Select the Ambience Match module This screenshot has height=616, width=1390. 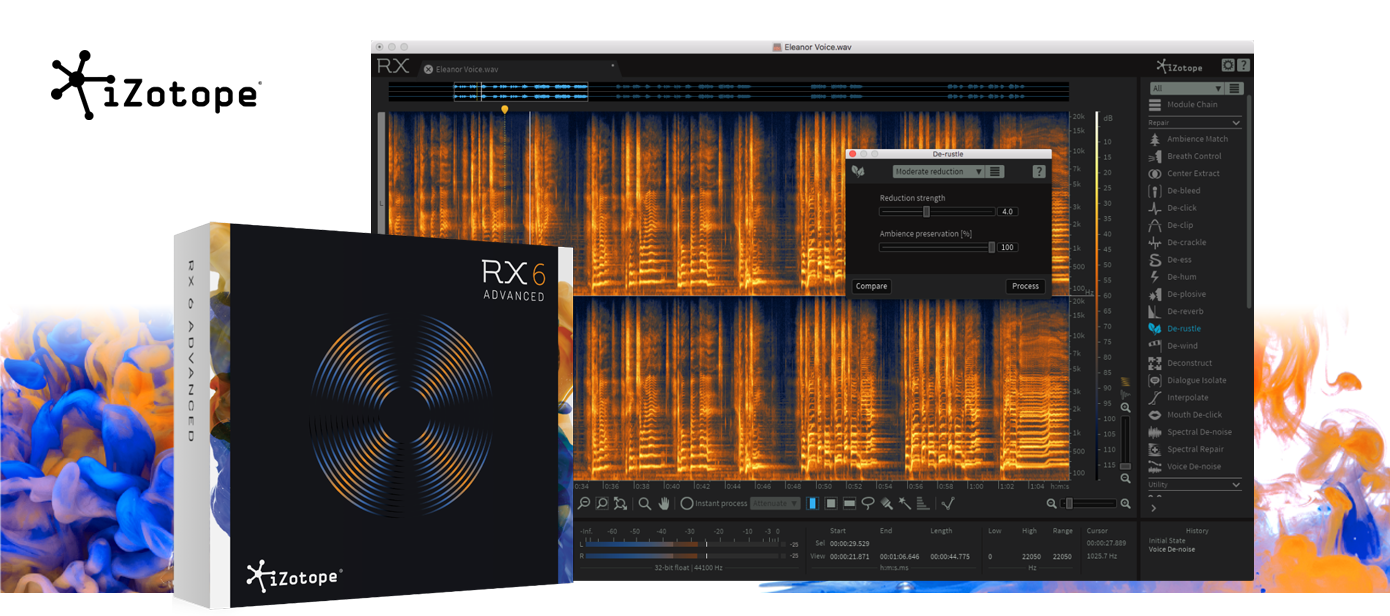[1189, 139]
